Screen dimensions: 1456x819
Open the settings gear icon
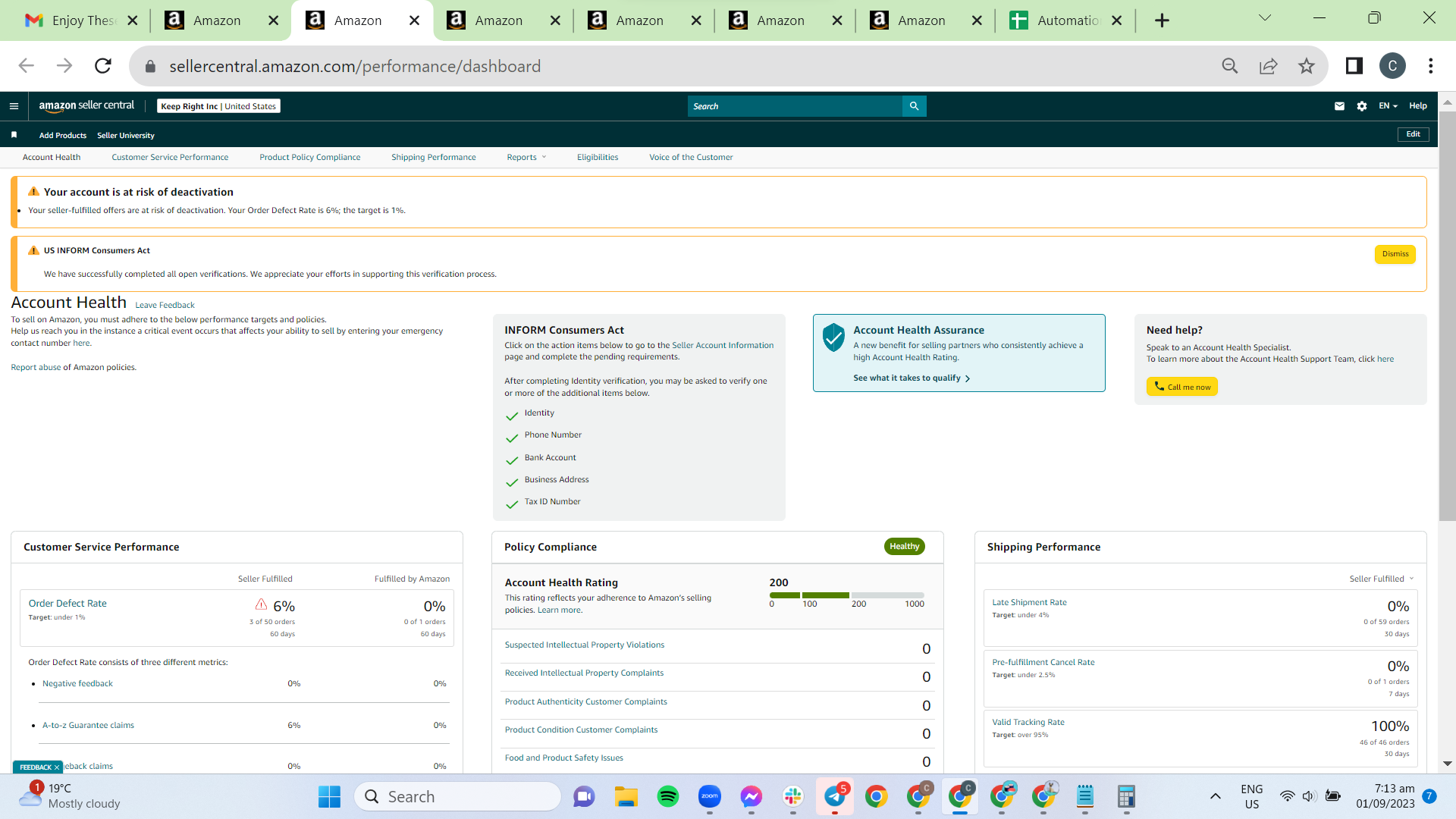1362,106
